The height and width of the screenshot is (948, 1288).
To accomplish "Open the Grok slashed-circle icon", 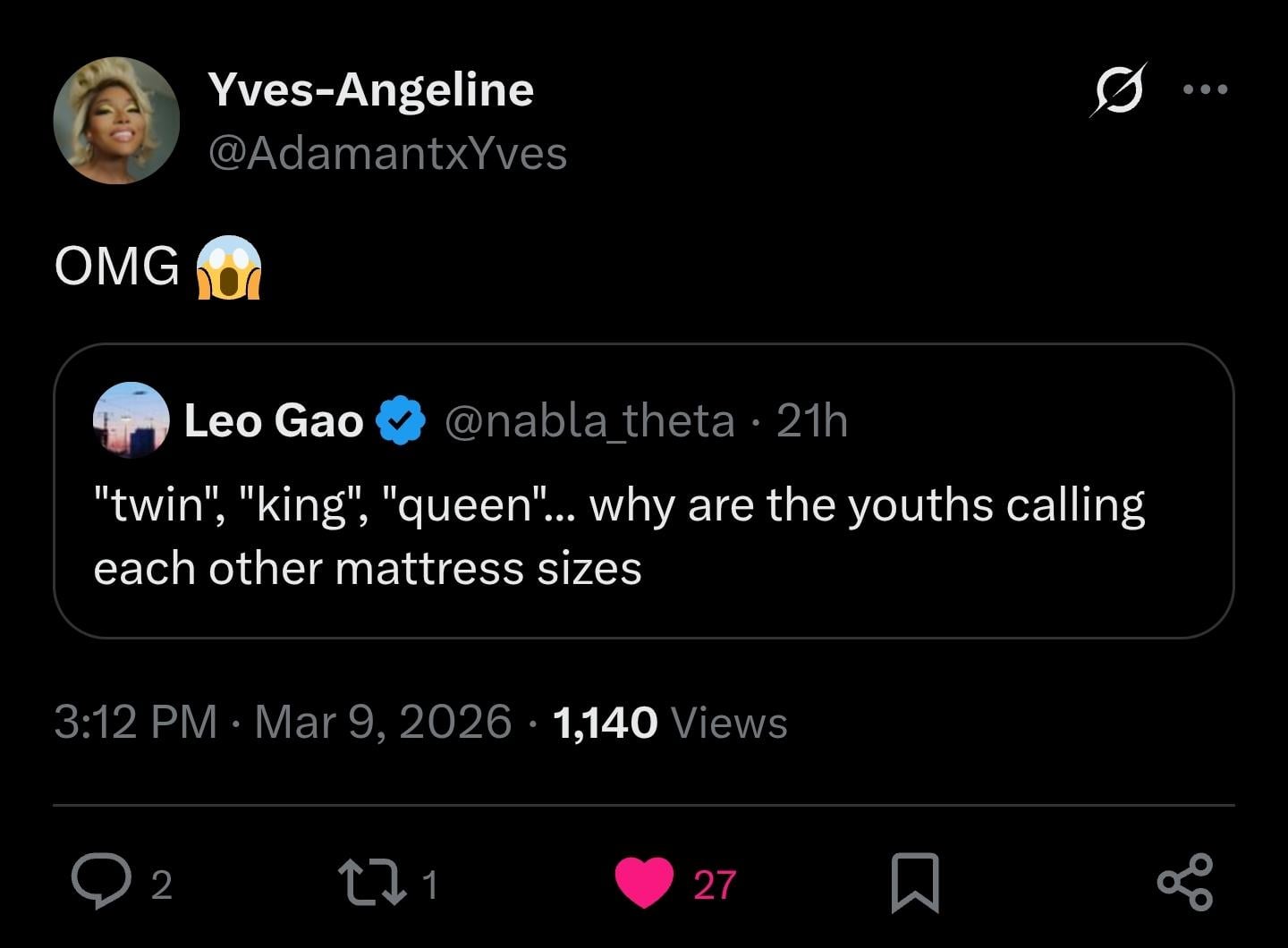I will [1118, 90].
